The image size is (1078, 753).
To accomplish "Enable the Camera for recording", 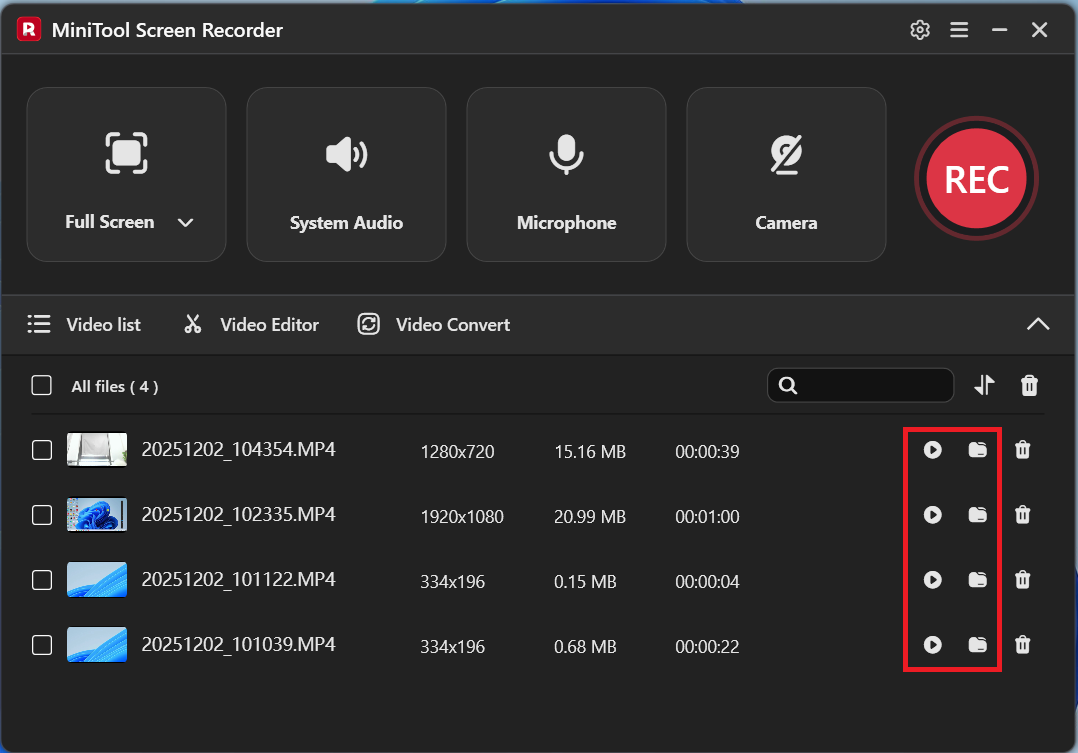I will 786,153.
